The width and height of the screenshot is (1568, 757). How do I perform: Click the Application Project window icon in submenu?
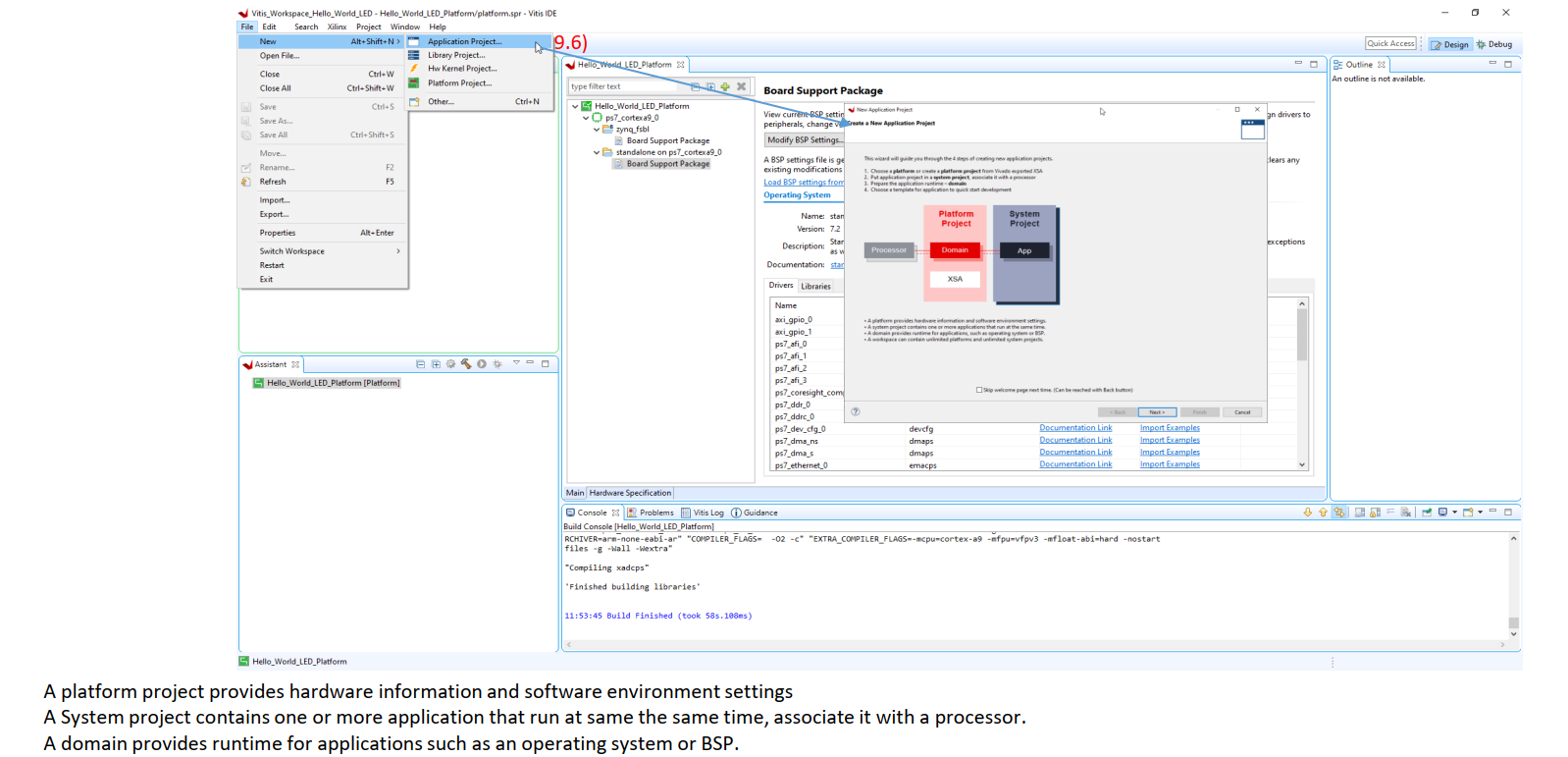414,41
